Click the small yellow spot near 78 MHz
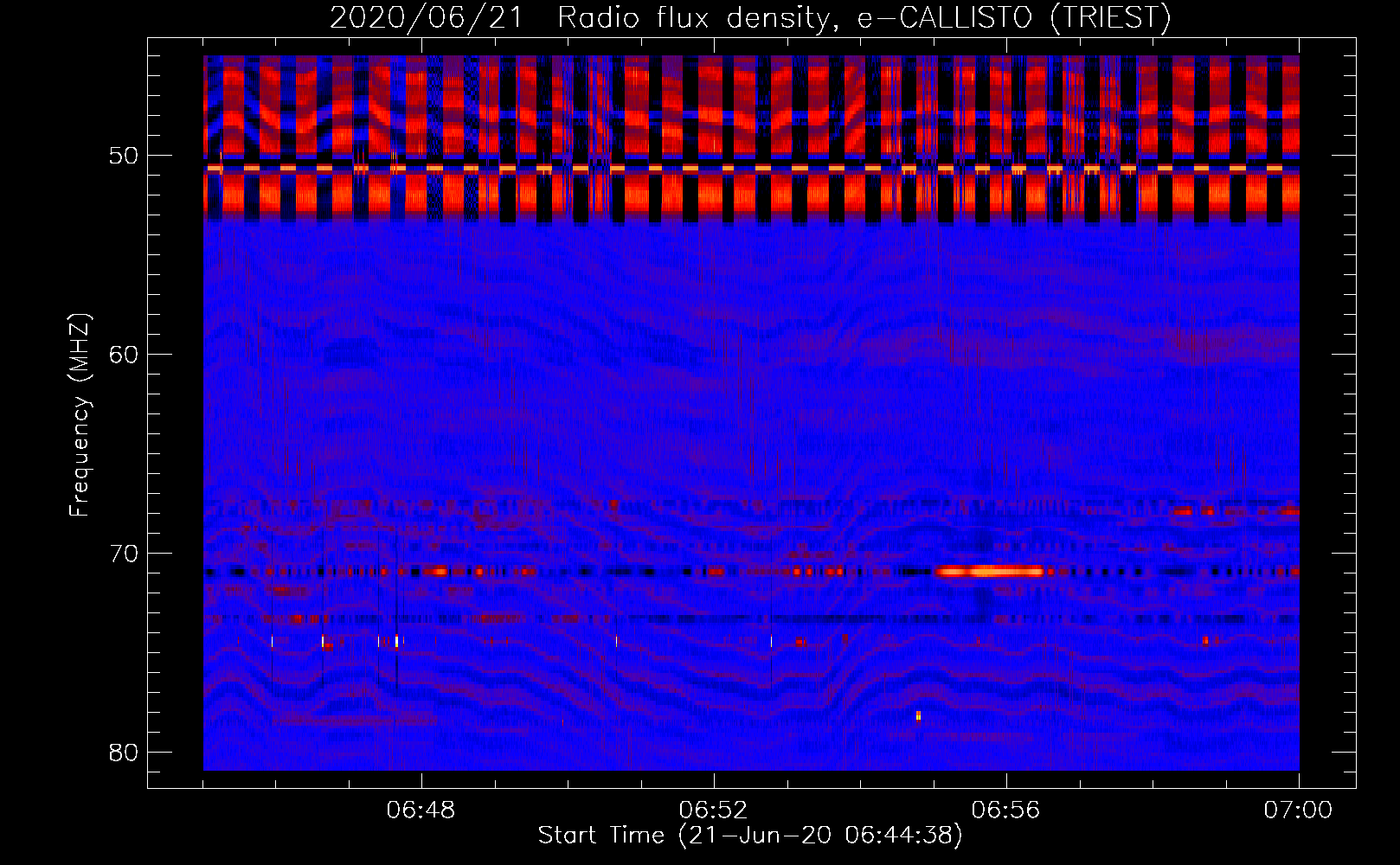 918,715
